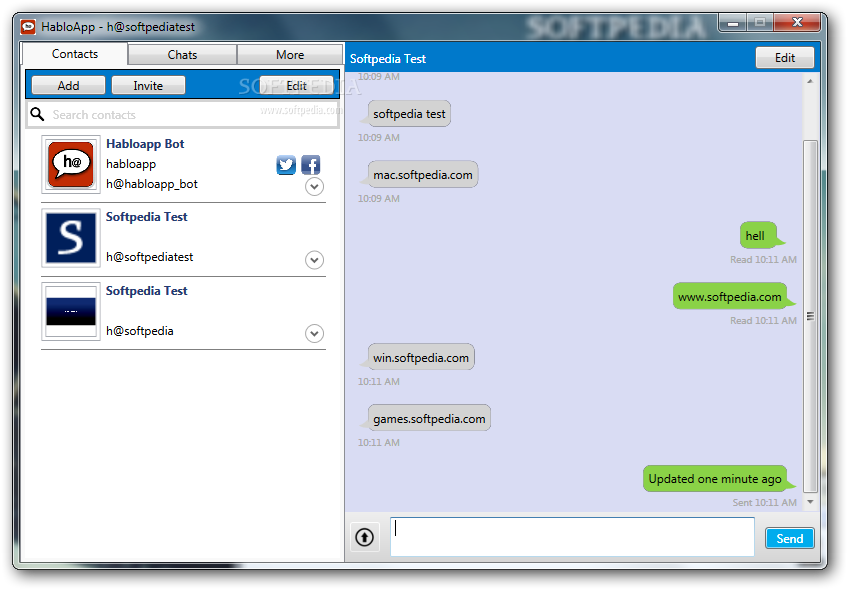Click the 'Sent 10:11 AM' status text
The image size is (848, 590).
[764, 502]
